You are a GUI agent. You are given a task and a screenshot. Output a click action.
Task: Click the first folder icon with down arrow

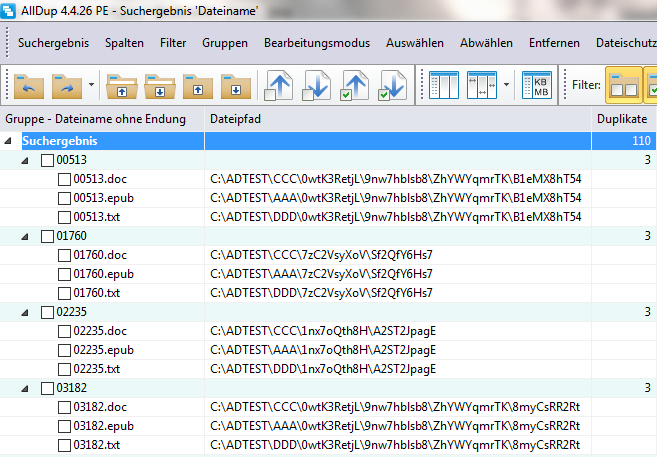pos(161,86)
